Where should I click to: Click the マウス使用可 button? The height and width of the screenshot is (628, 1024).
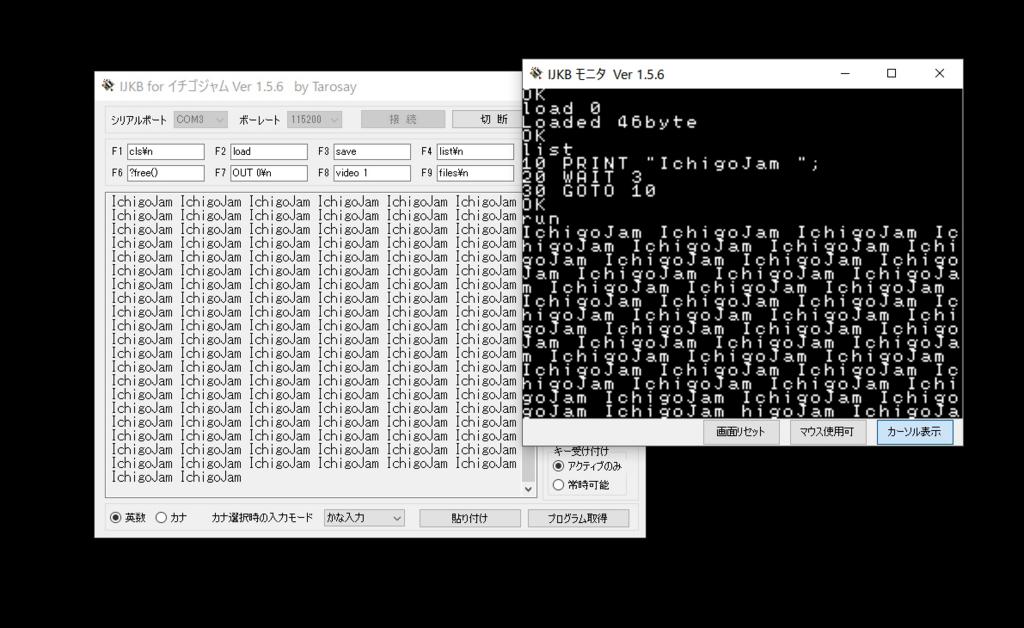pyautogui.click(x=827, y=432)
